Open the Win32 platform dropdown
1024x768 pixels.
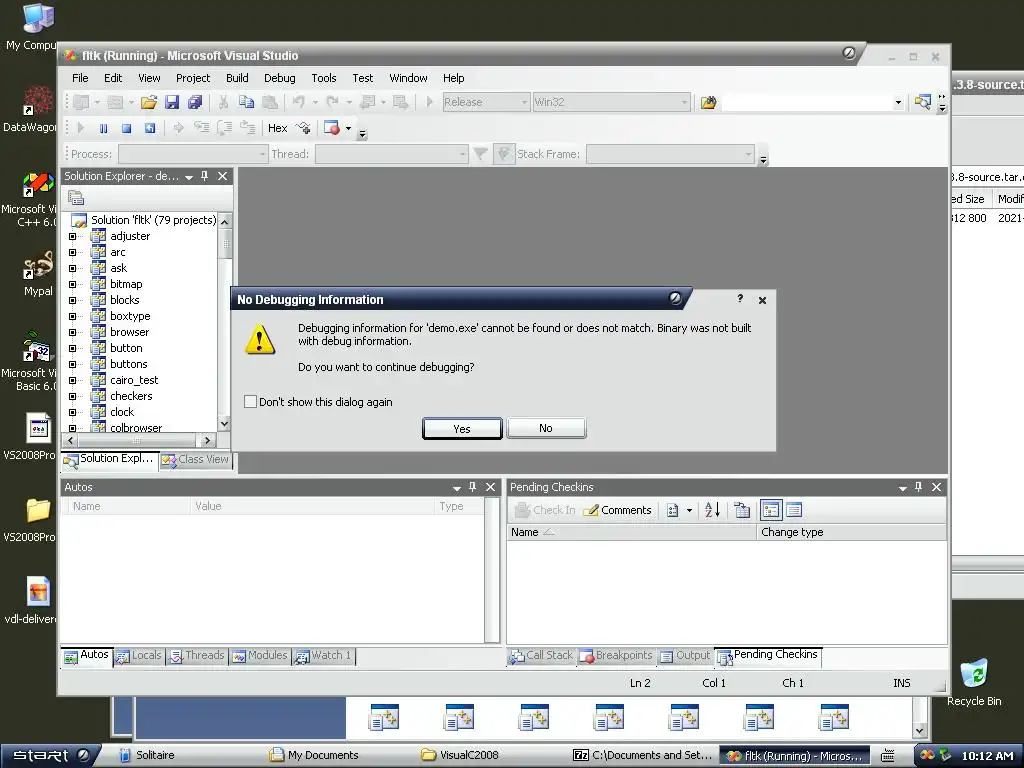[684, 103]
